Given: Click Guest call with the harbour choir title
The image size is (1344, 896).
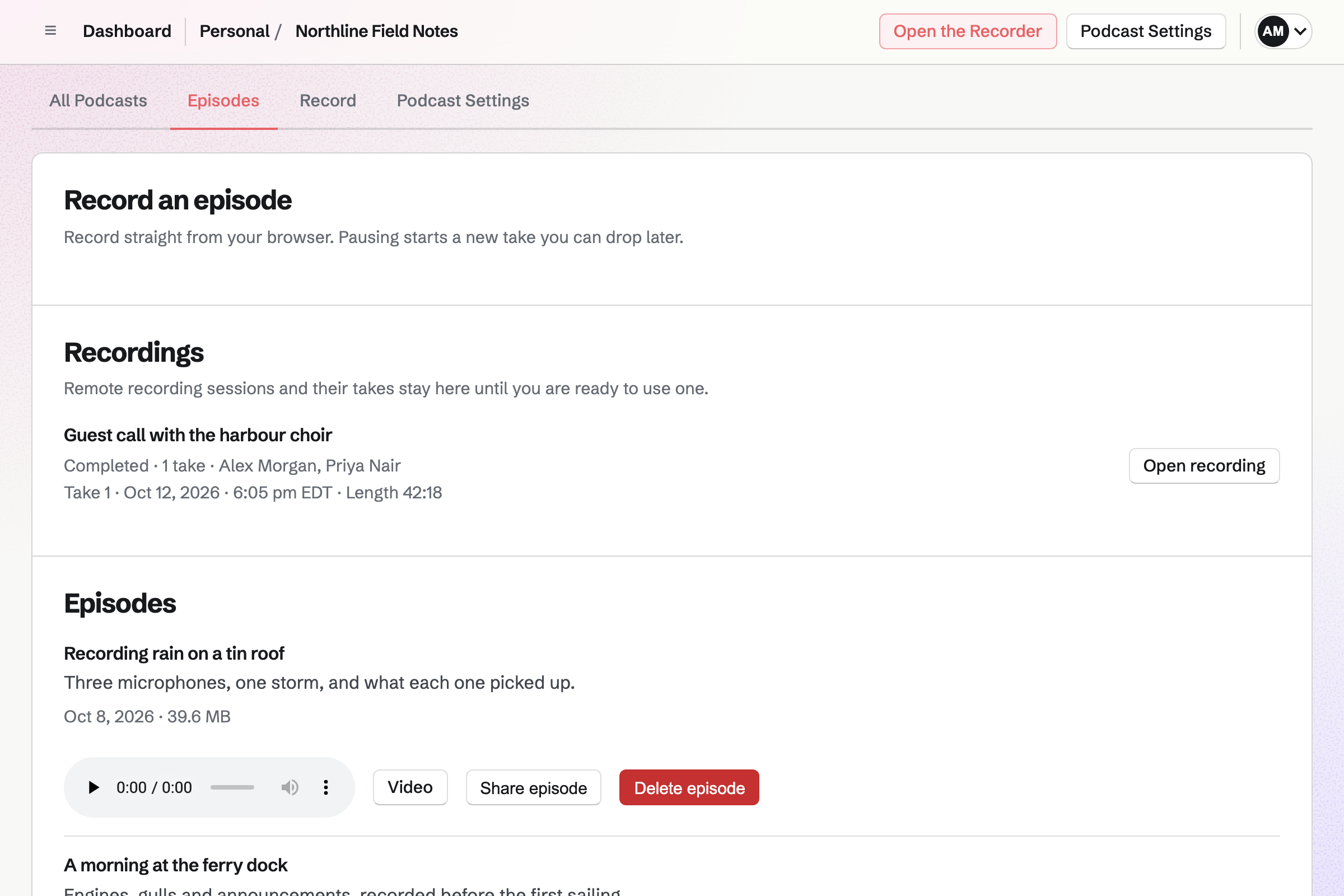Looking at the screenshot, I should (198, 435).
